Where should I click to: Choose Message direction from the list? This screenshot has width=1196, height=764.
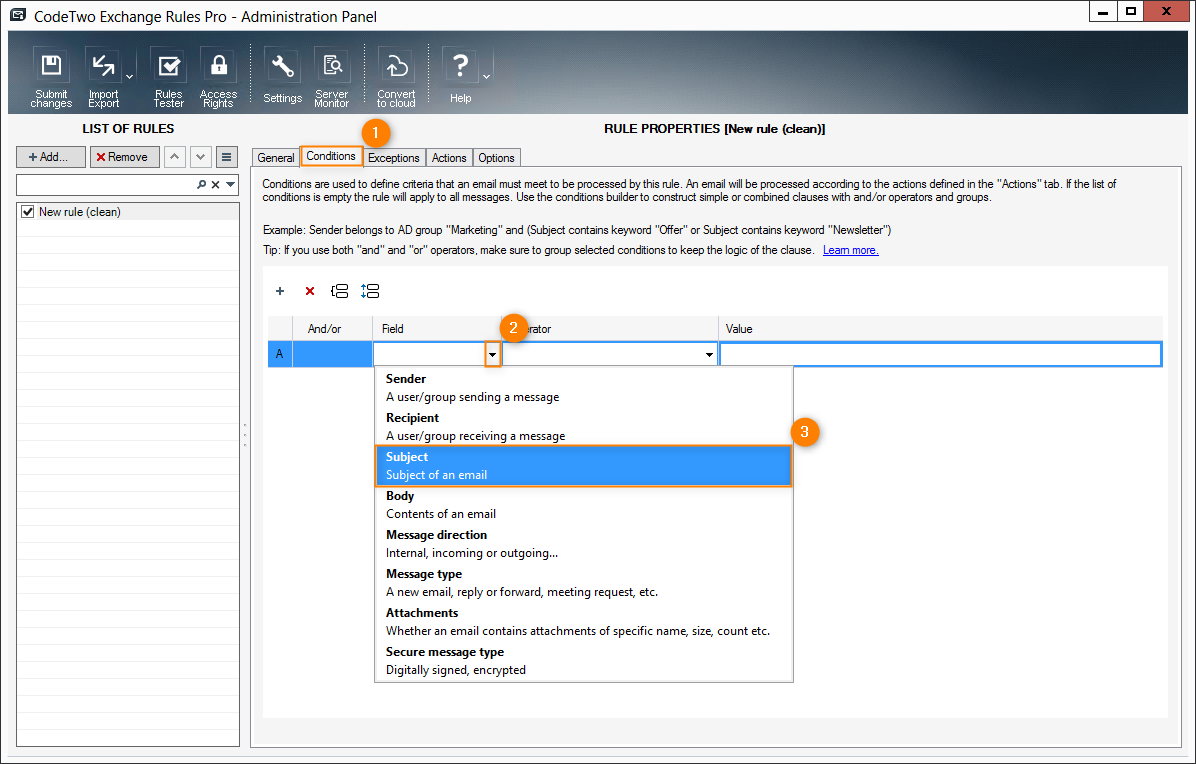[x=584, y=544]
